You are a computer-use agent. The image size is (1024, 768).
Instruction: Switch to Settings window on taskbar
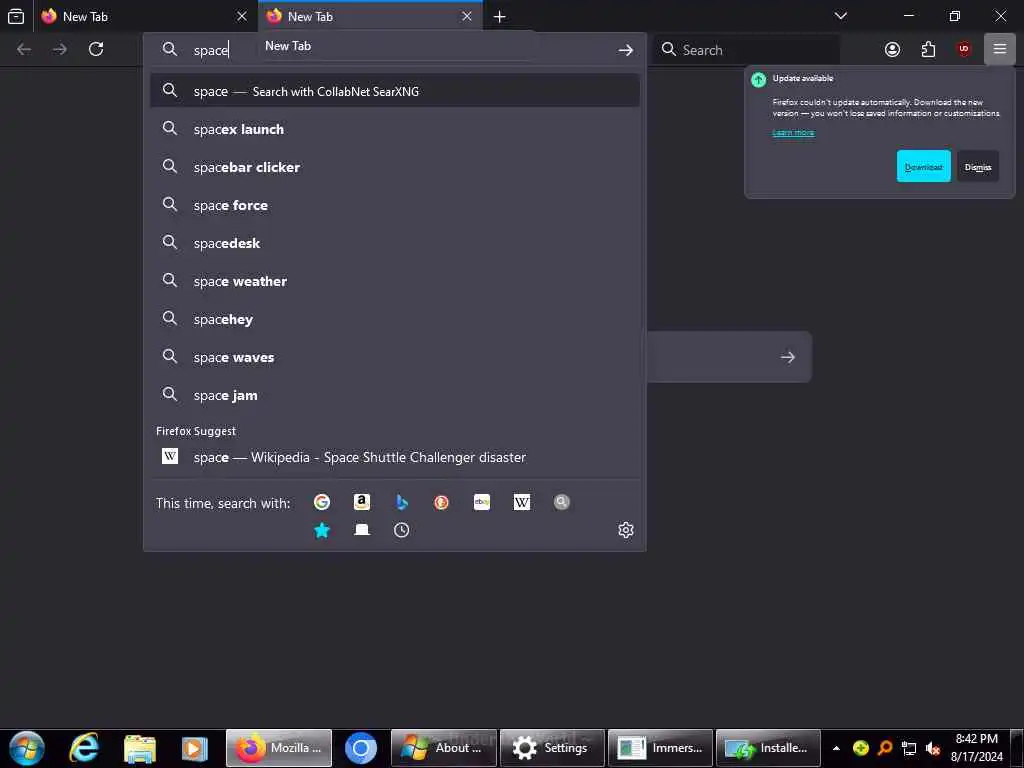tap(552, 748)
